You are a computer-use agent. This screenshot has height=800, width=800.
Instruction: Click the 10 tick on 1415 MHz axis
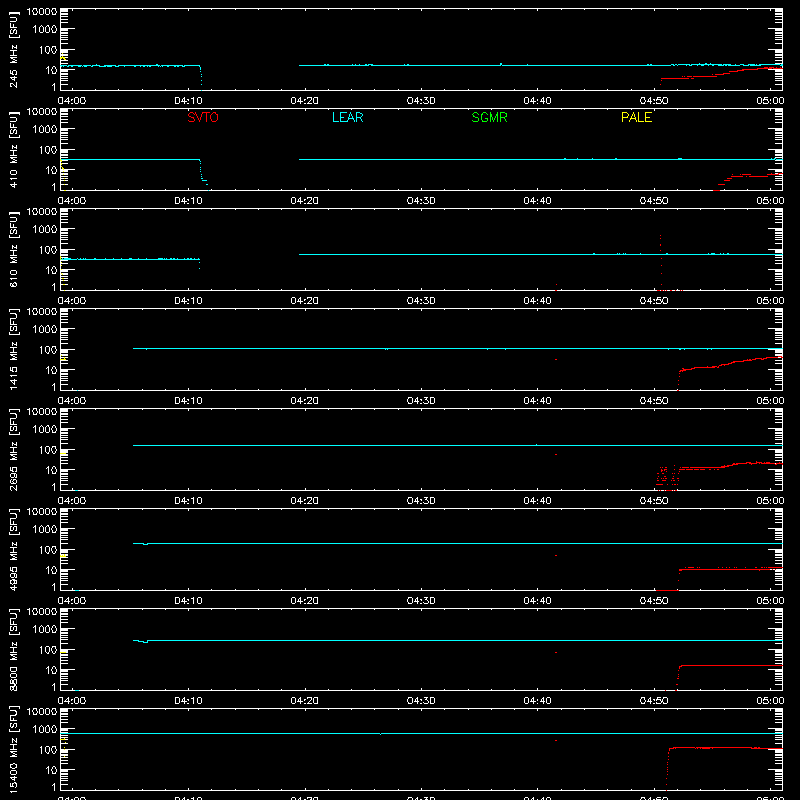(x=51, y=370)
